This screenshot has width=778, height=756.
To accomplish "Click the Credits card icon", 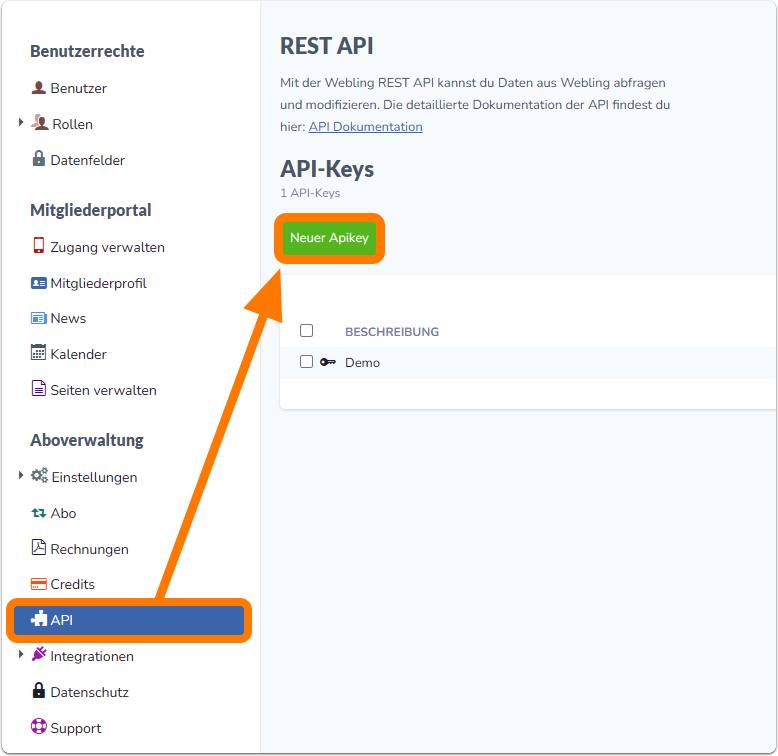I will coord(38,584).
